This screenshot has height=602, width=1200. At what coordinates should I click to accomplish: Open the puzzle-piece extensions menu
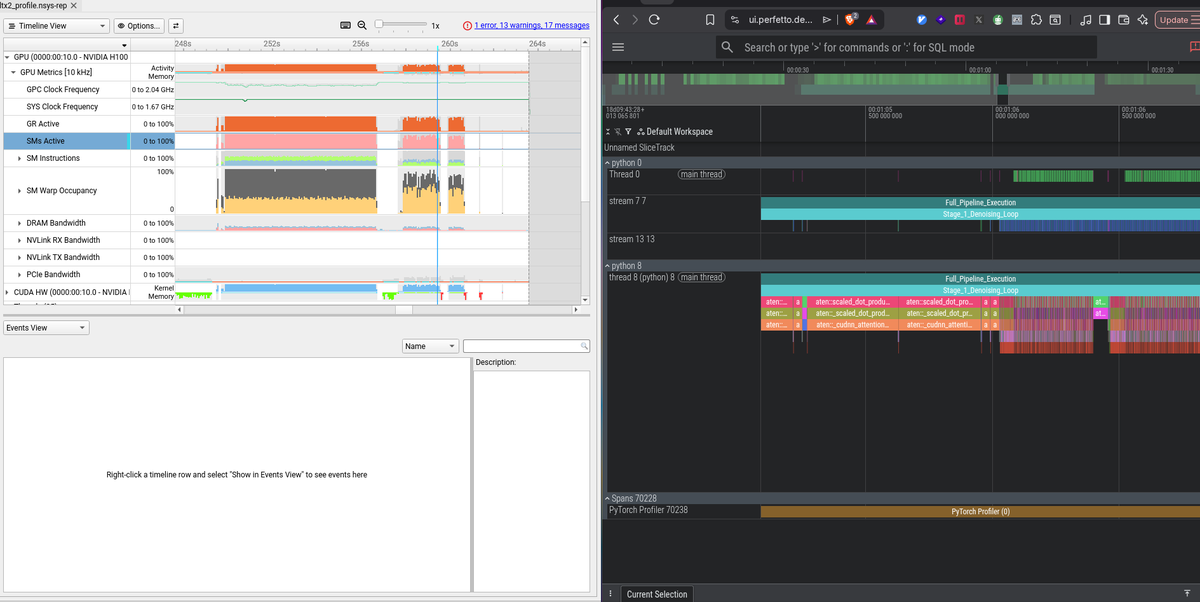tap(1036, 20)
